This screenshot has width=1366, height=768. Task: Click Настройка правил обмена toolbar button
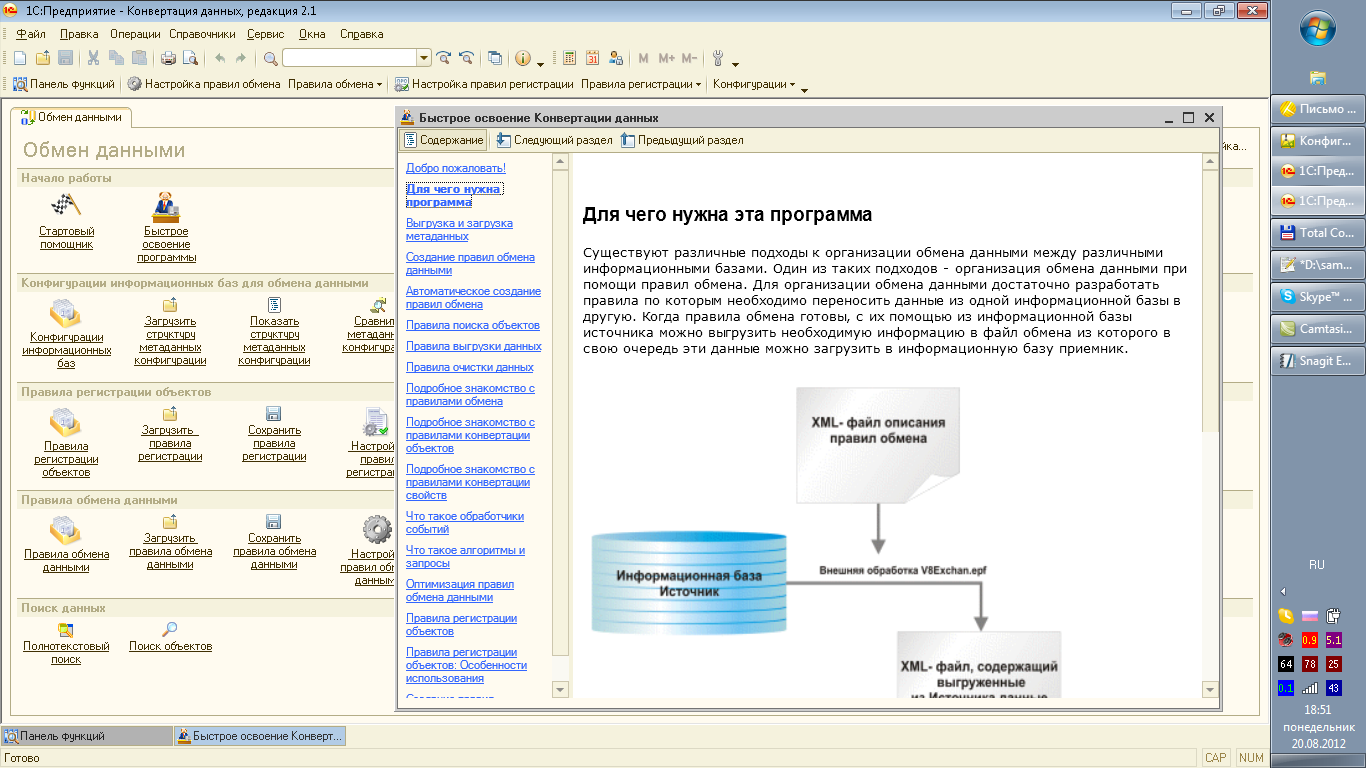coord(204,85)
